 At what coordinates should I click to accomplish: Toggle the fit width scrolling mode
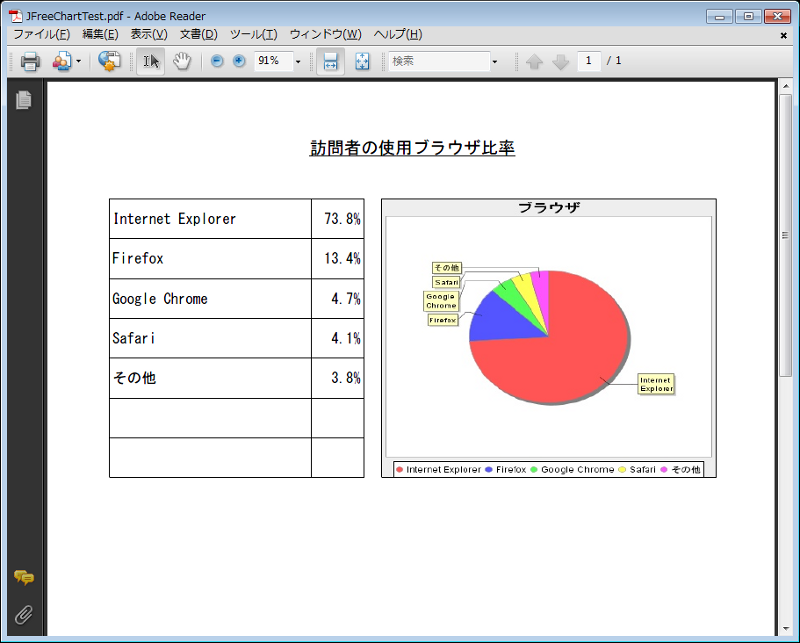[331, 61]
